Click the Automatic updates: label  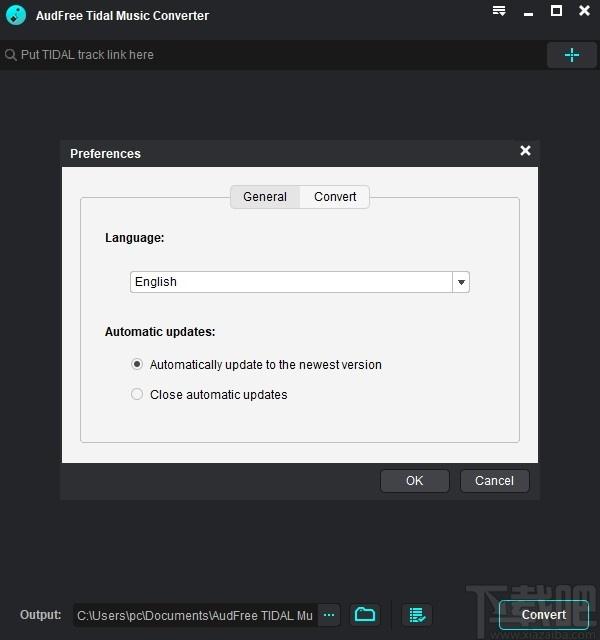pyautogui.click(x=160, y=331)
